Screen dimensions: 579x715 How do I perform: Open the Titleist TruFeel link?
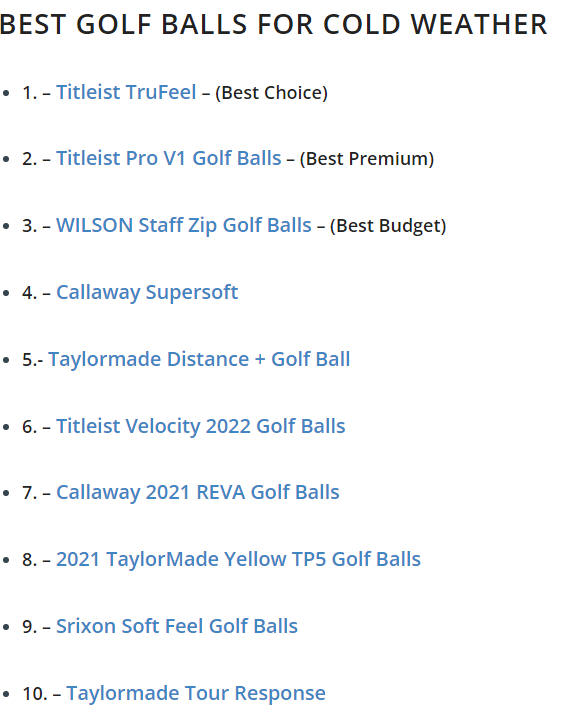[126, 92]
